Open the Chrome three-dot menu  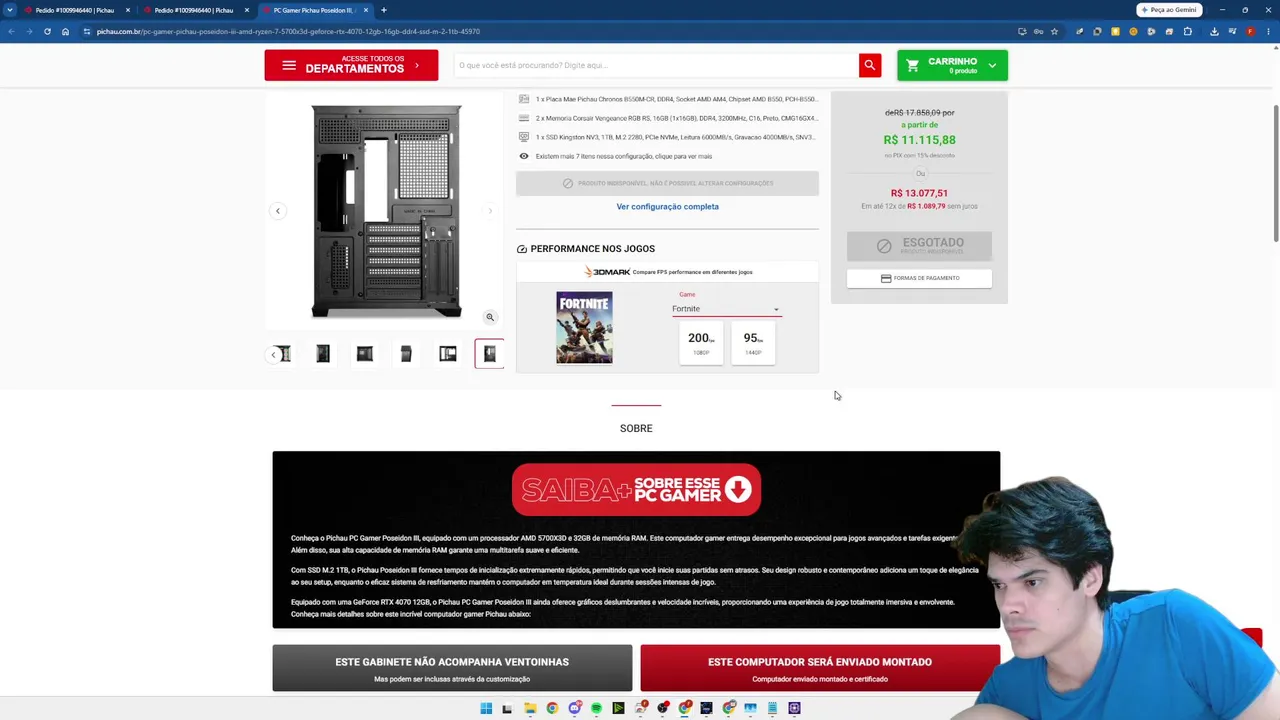[1268, 31]
